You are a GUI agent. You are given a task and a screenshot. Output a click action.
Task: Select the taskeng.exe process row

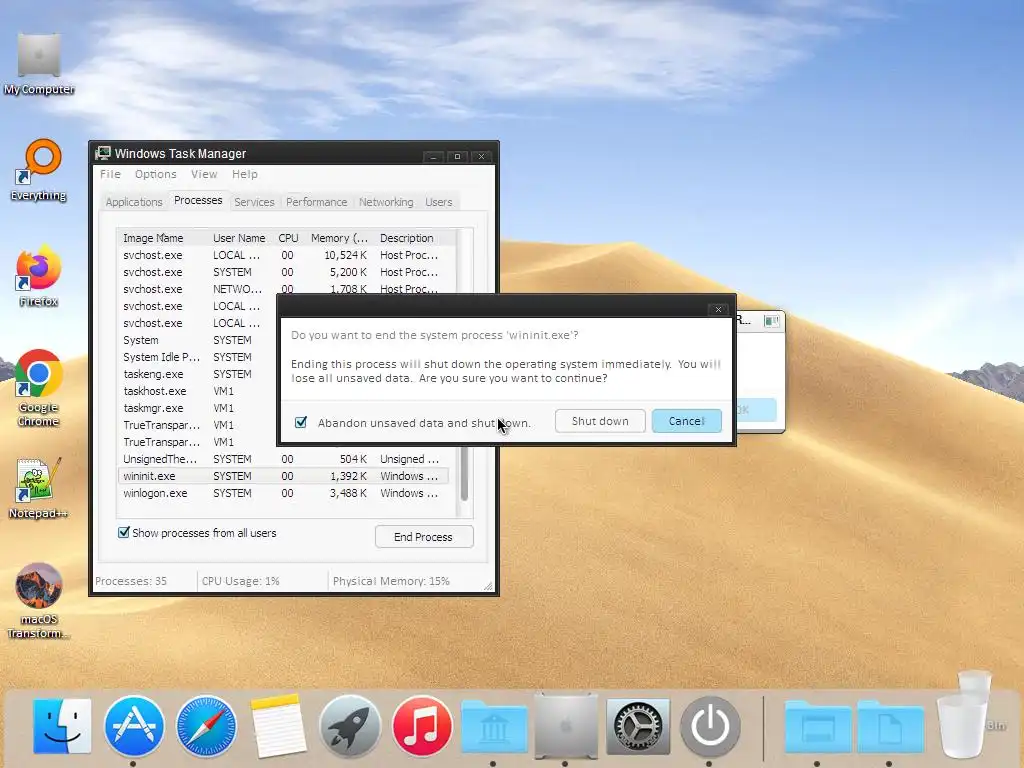point(197,374)
